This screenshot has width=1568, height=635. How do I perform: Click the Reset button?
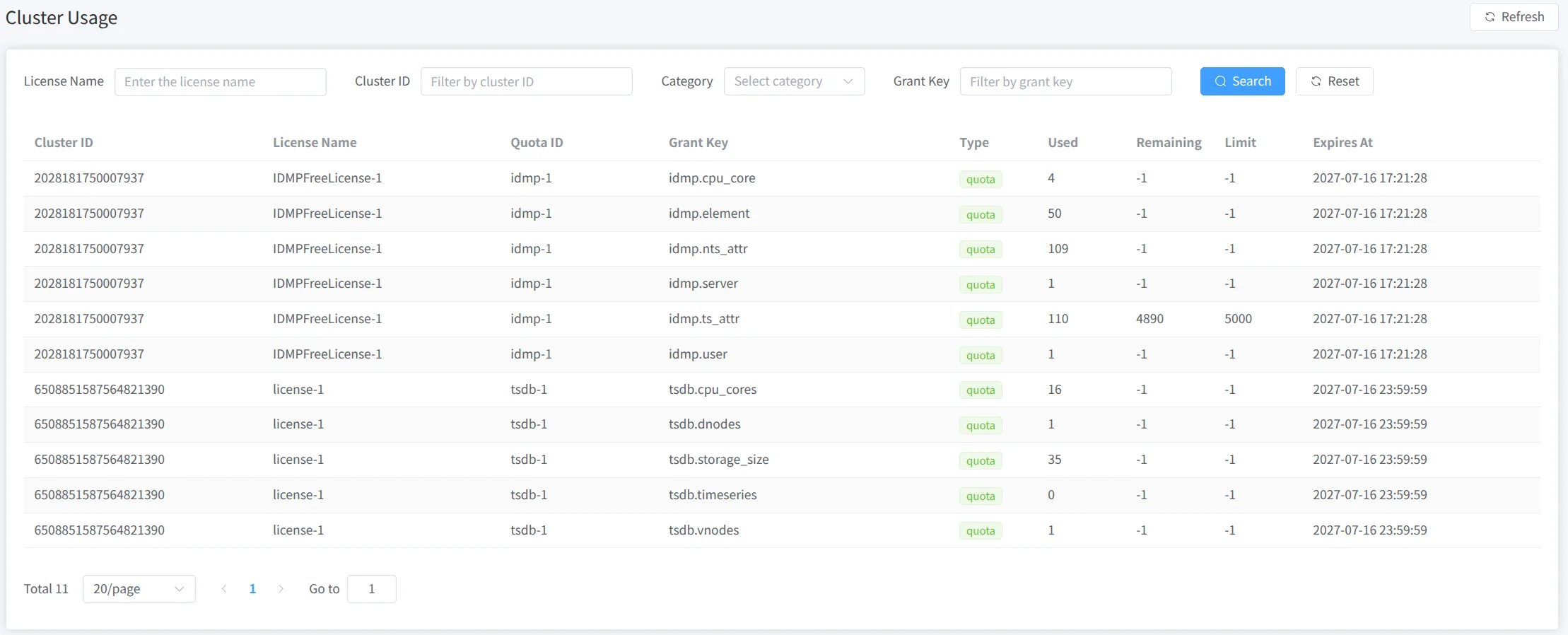pyautogui.click(x=1334, y=81)
